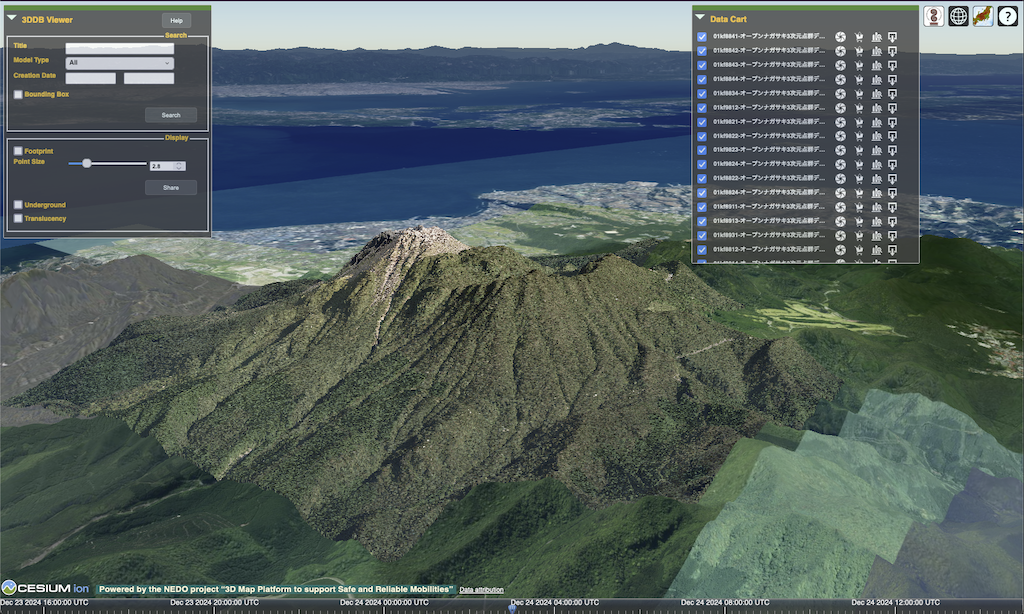Click the aperture icon for row 01kf9911

click(840, 207)
